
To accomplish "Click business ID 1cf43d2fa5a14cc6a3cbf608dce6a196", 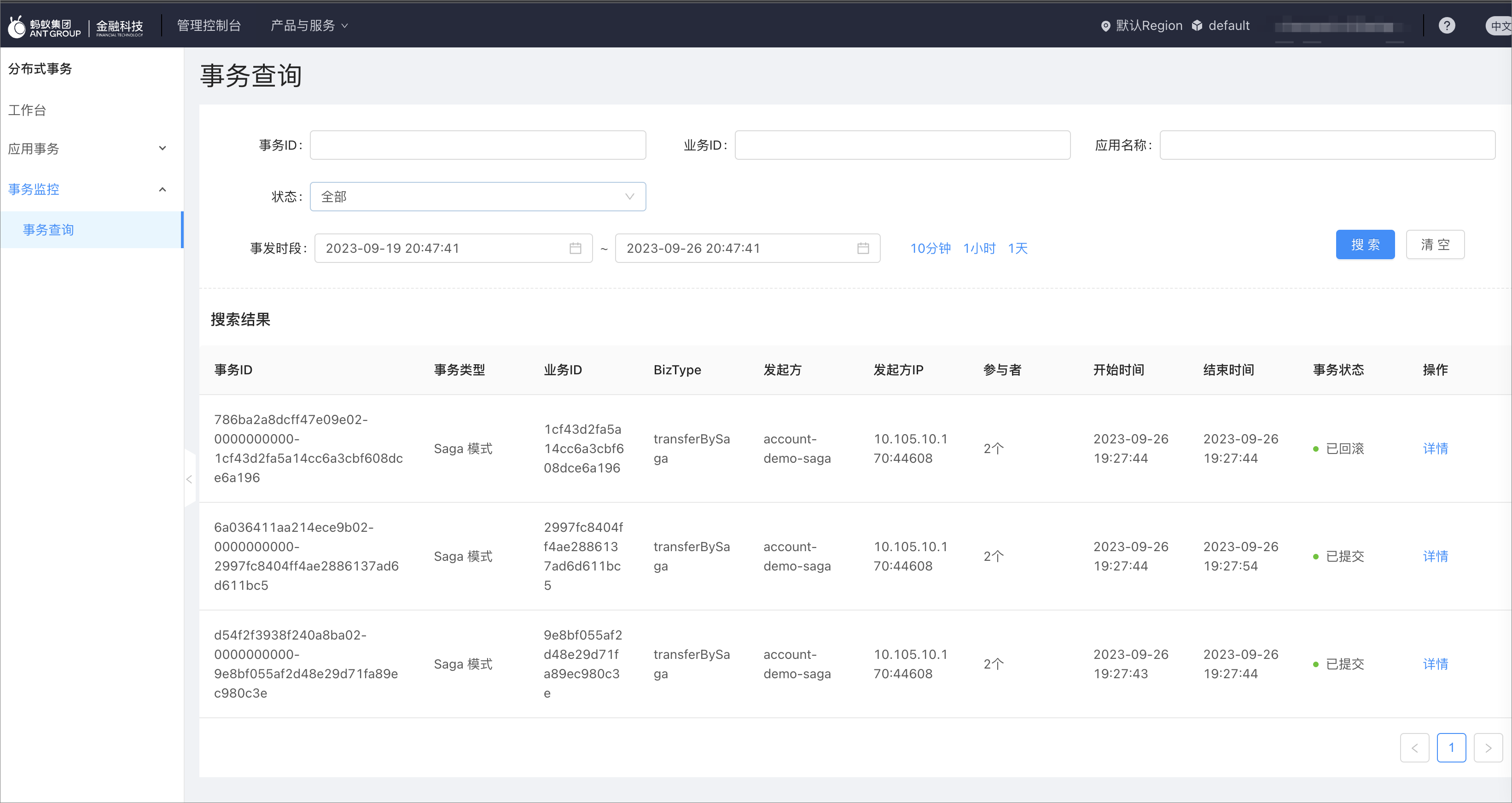I will 583,448.
